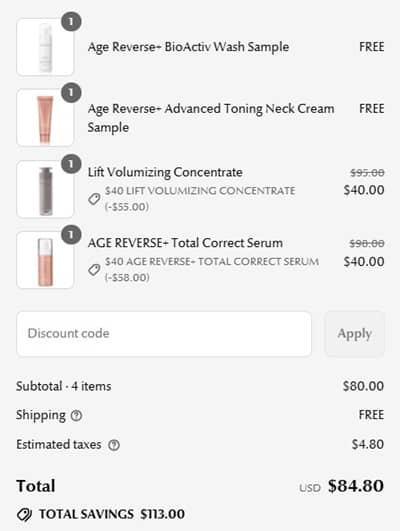Click the Estimated taxes help icon
400x531 pixels.
click(114, 445)
